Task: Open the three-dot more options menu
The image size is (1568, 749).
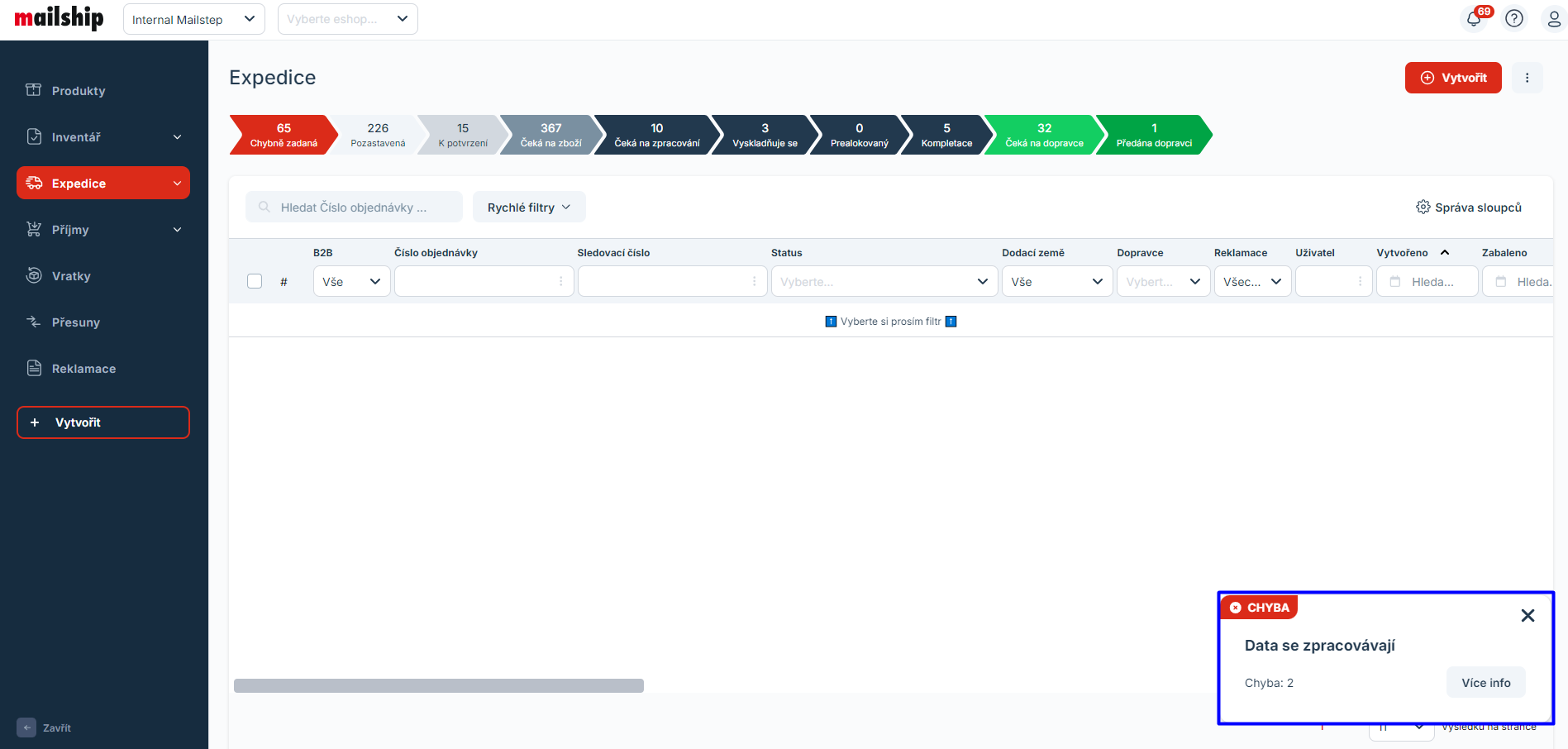Action: [x=1527, y=78]
